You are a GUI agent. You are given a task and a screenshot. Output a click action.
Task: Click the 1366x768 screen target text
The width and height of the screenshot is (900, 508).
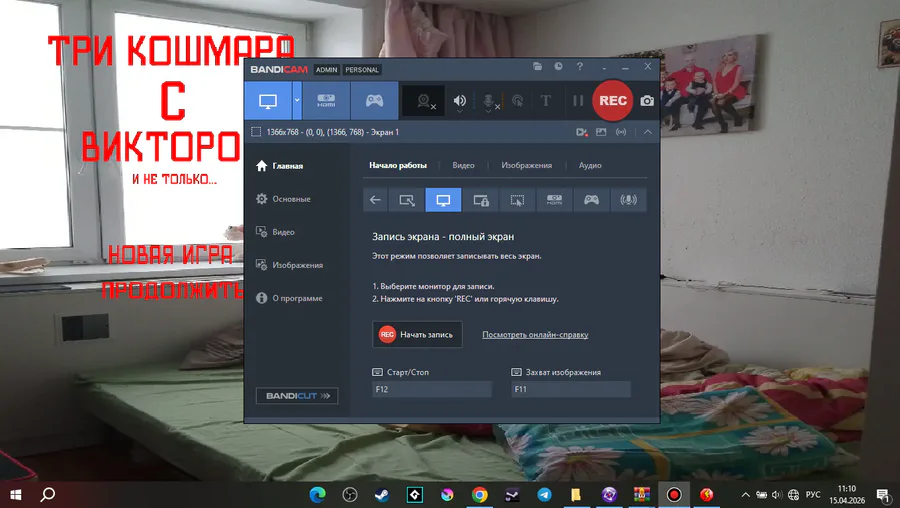coord(332,132)
